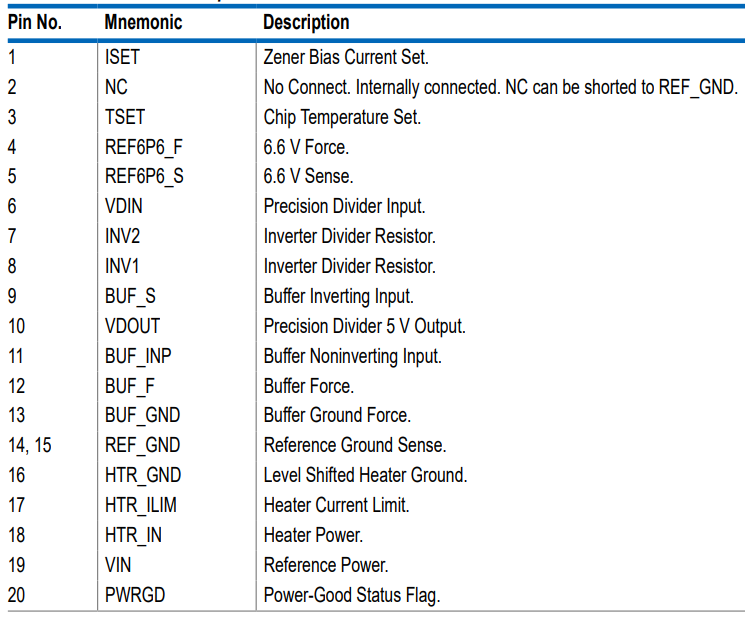The height and width of the screenshot is (640, 745).
Task: Select the "6.6 V Sense." description
Action: coord(308,177)
